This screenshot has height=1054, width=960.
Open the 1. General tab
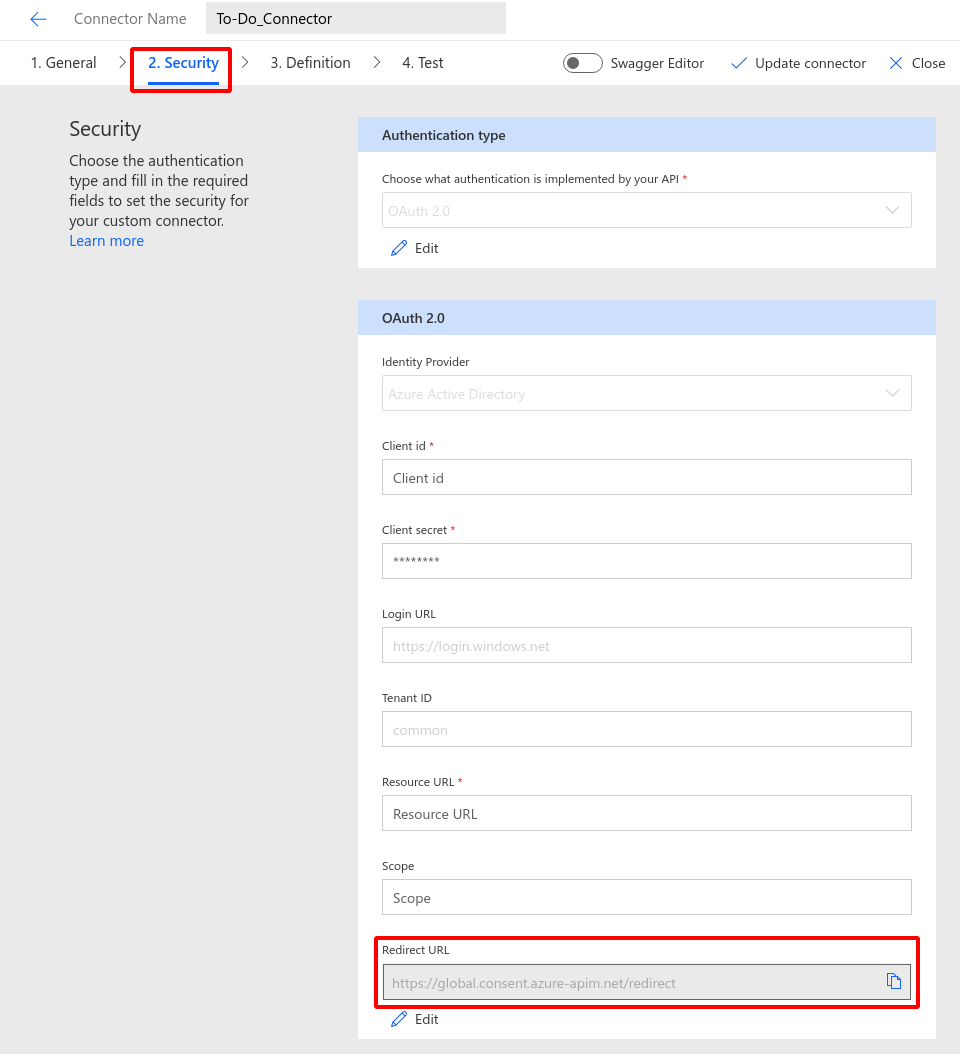pyautogui.click(x=64, y=63)
